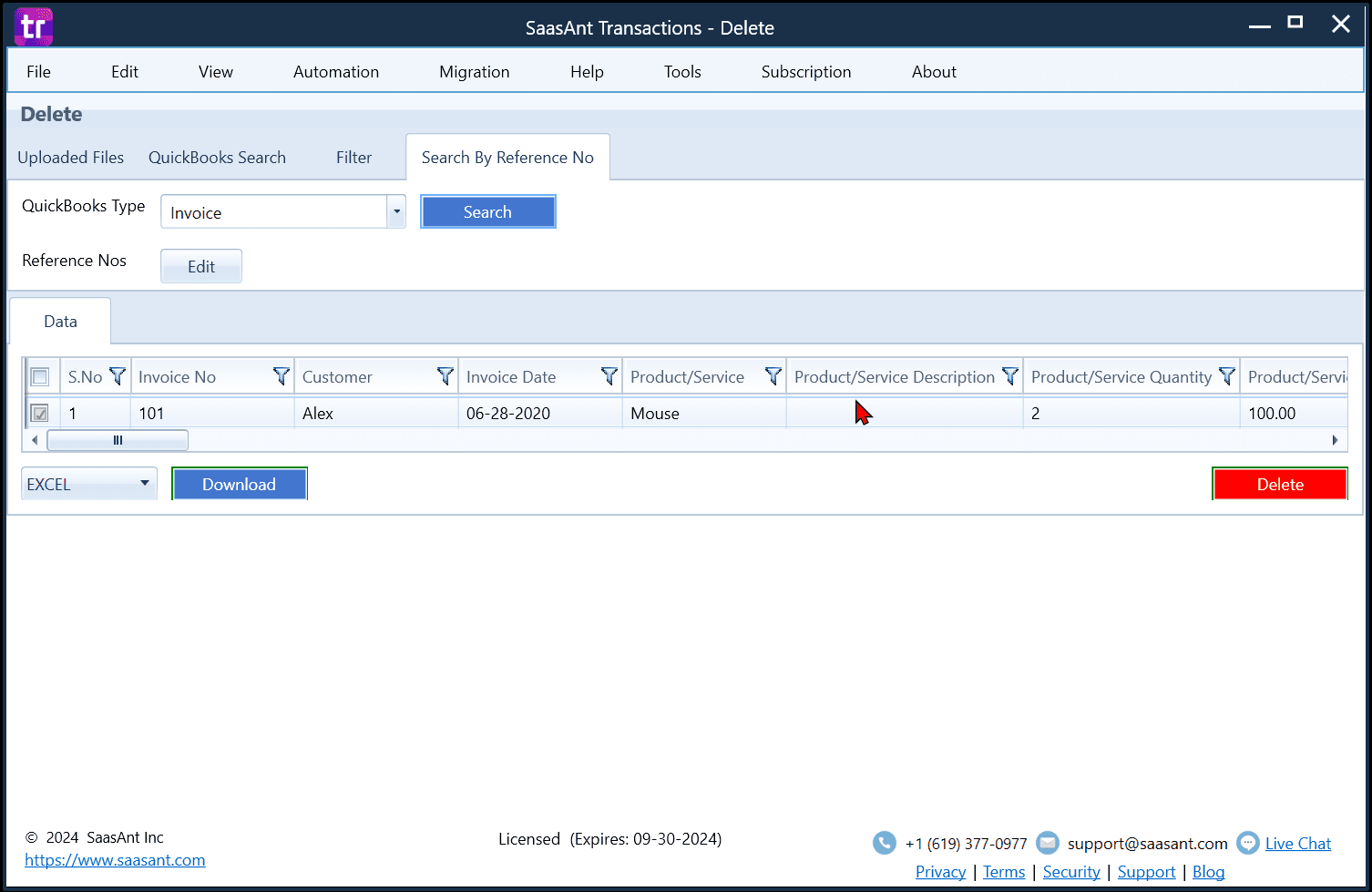The width and height of the screenshot is (1372, 892).
Task: Open the File menu
Action: click(38, 72)
